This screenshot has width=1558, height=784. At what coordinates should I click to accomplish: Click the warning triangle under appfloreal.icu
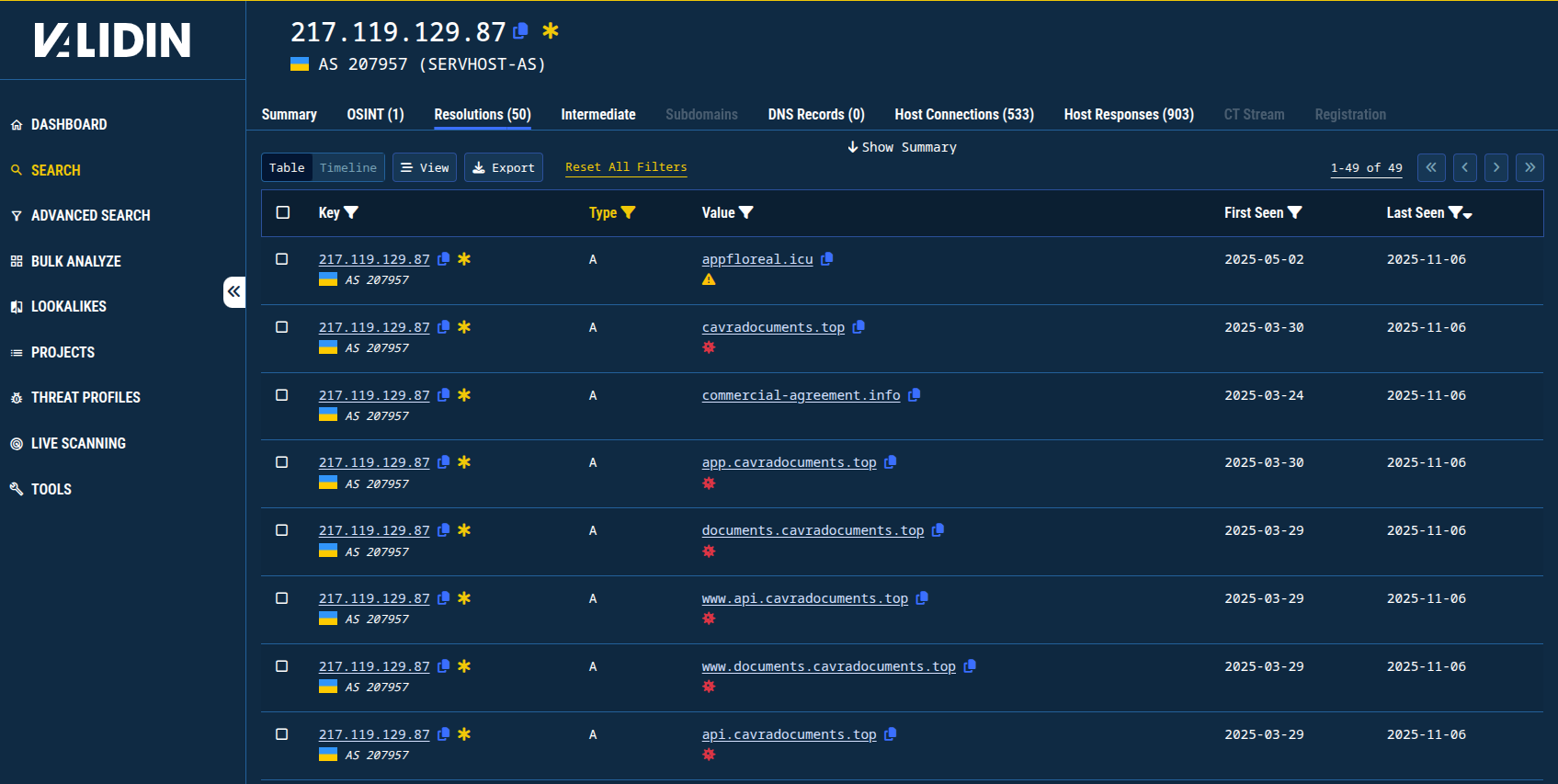[709, 279]
